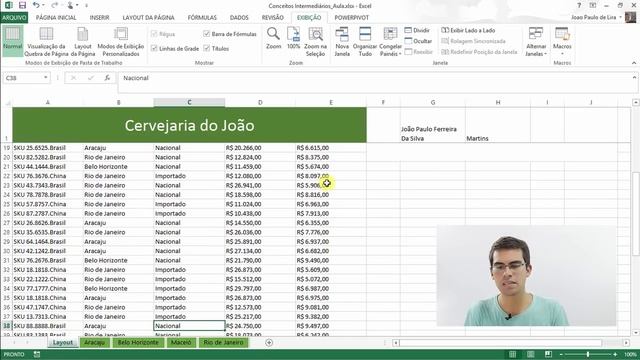
Task: Open the Aracaju sheet tab
Action: (x=94, y=342)
